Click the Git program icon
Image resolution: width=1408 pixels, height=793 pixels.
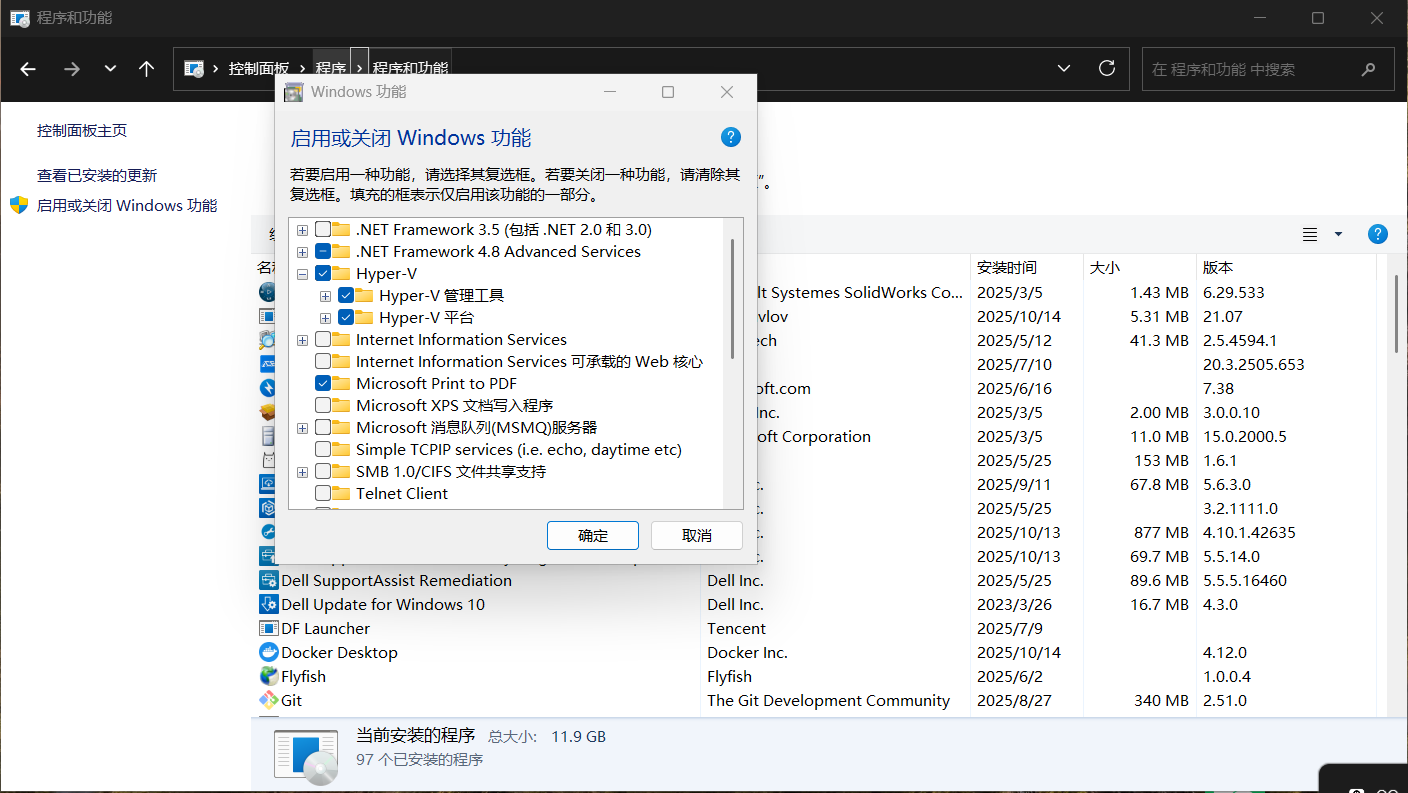[x=267, y=700]
